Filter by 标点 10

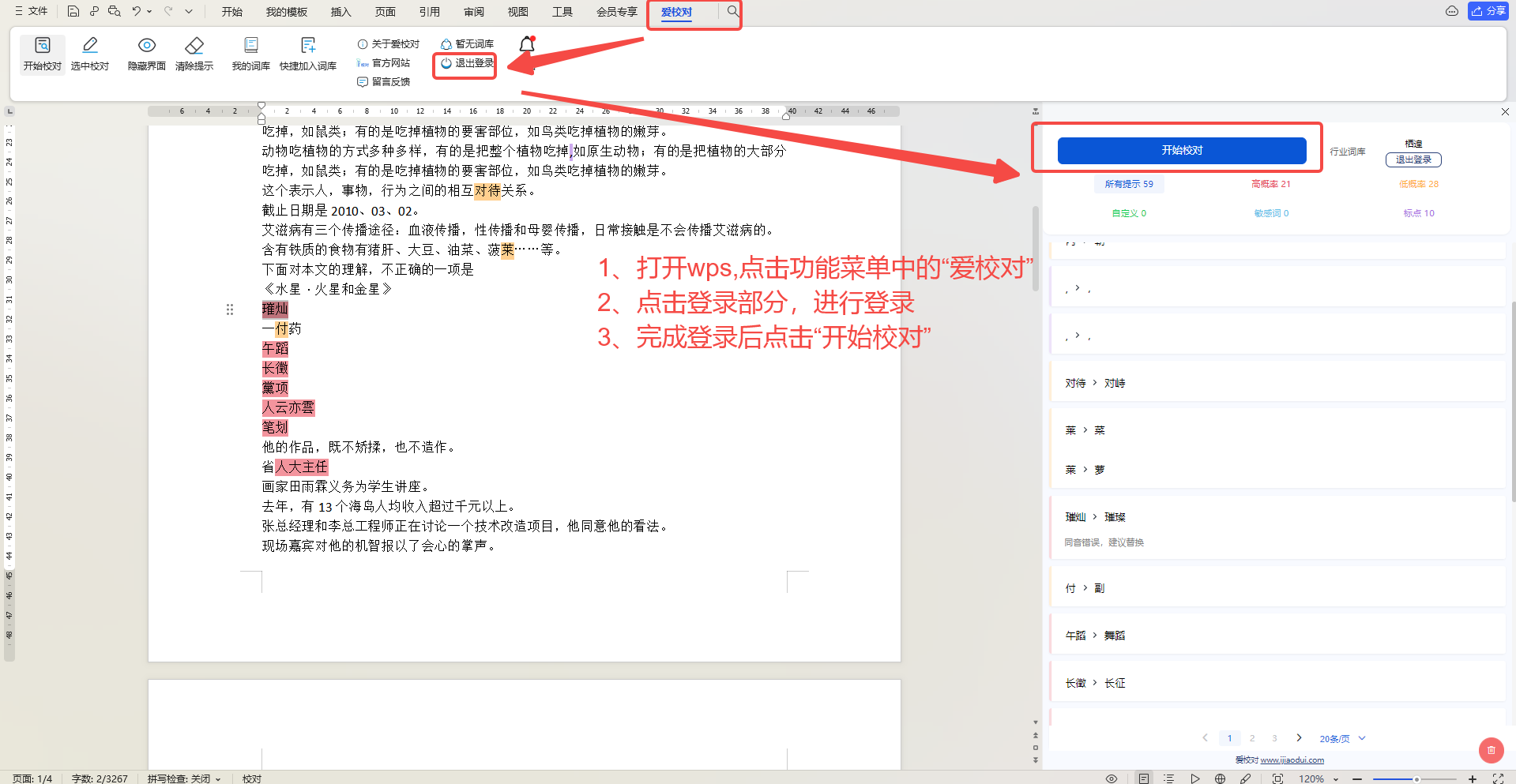tap(1419, 213)
